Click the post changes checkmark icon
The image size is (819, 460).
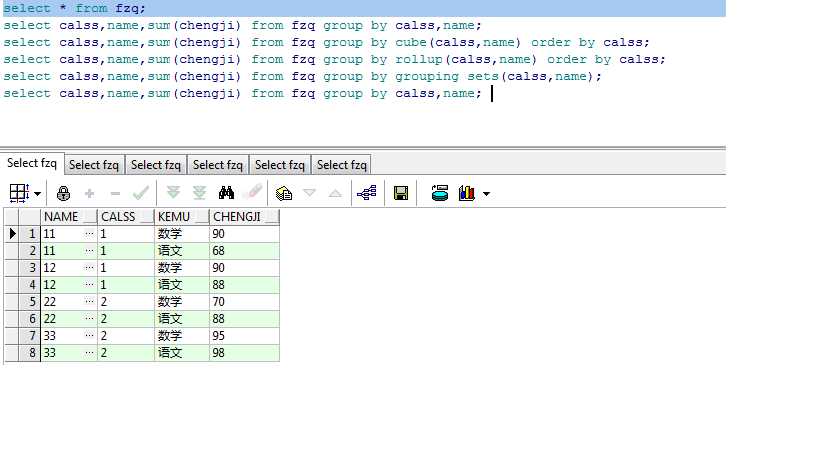point(141,193)
